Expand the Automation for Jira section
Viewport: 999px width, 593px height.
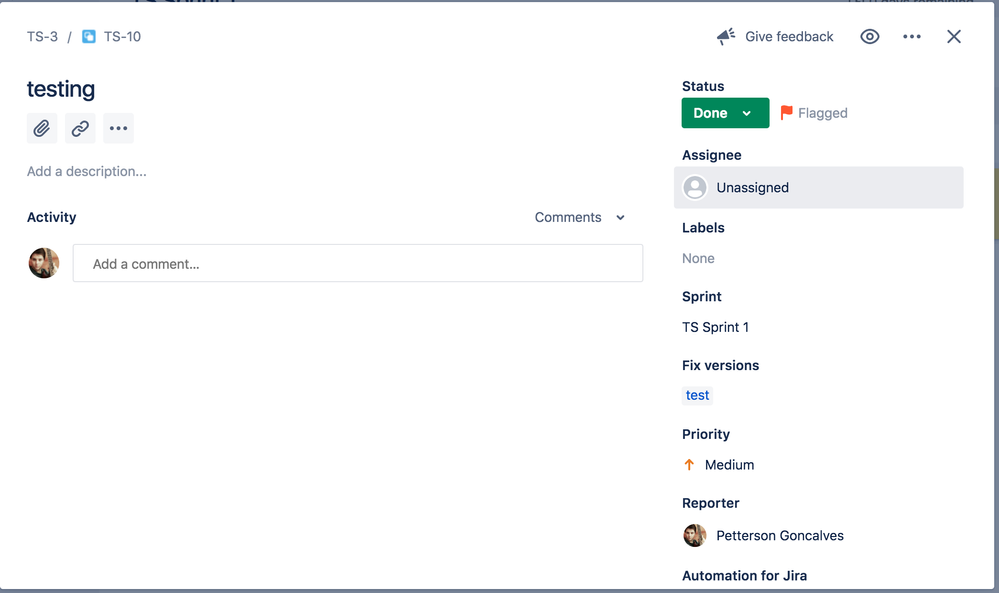coord(744,575)
